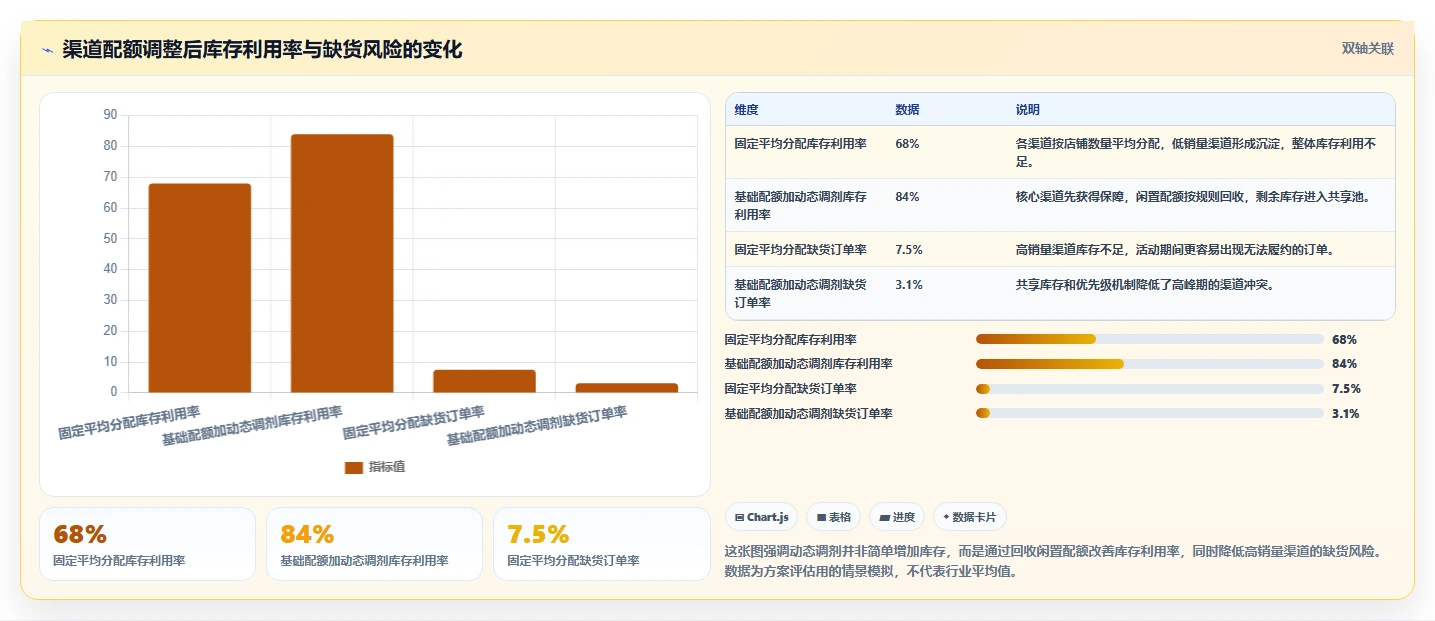The image size is (1435, 621).
Task: Click table cell 3.1% in 数据 column
Action: click(909, 285)
